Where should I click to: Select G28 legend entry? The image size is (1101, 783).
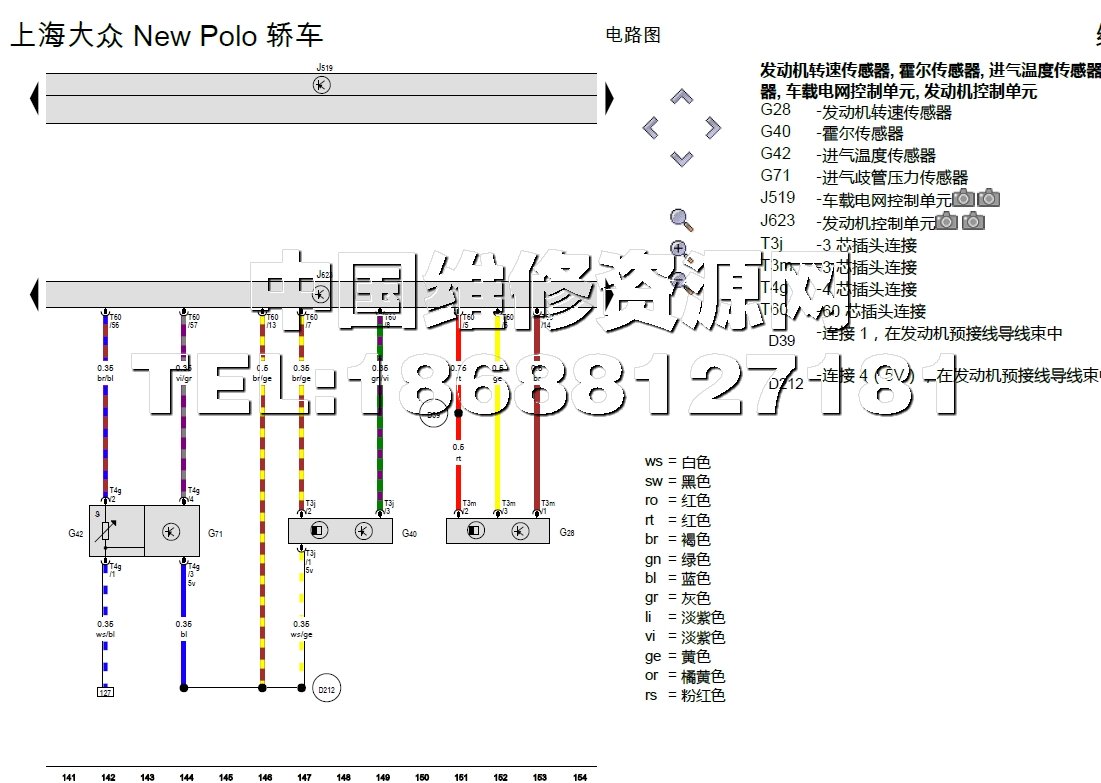(856, 111)
